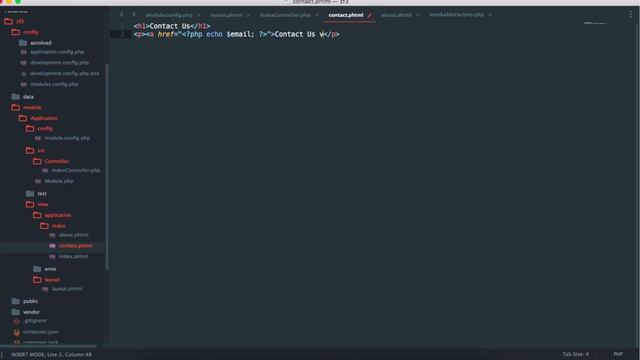This screenshot has height=360, width=640.
Task: Open the status bar side menu icon
Action: pos(2,354)
